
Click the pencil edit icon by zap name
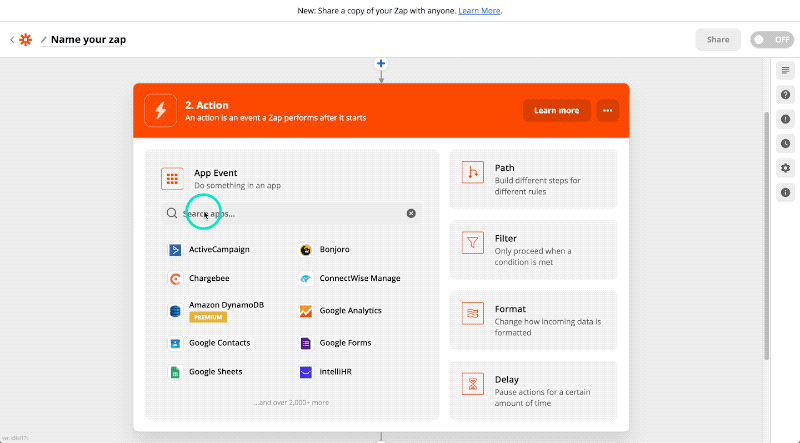[x=44, y=39]
